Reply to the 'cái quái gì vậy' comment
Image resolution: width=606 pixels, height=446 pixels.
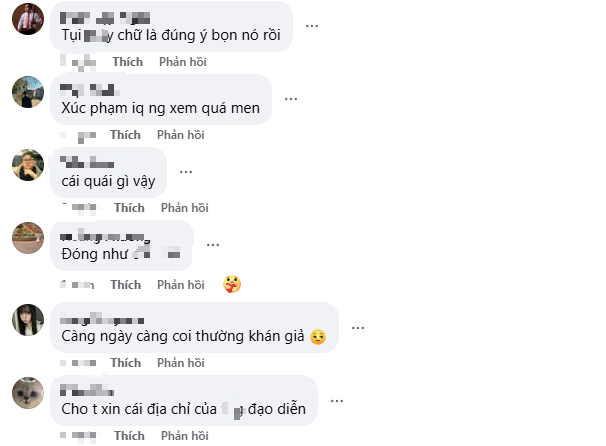click(x=184, y=208)
